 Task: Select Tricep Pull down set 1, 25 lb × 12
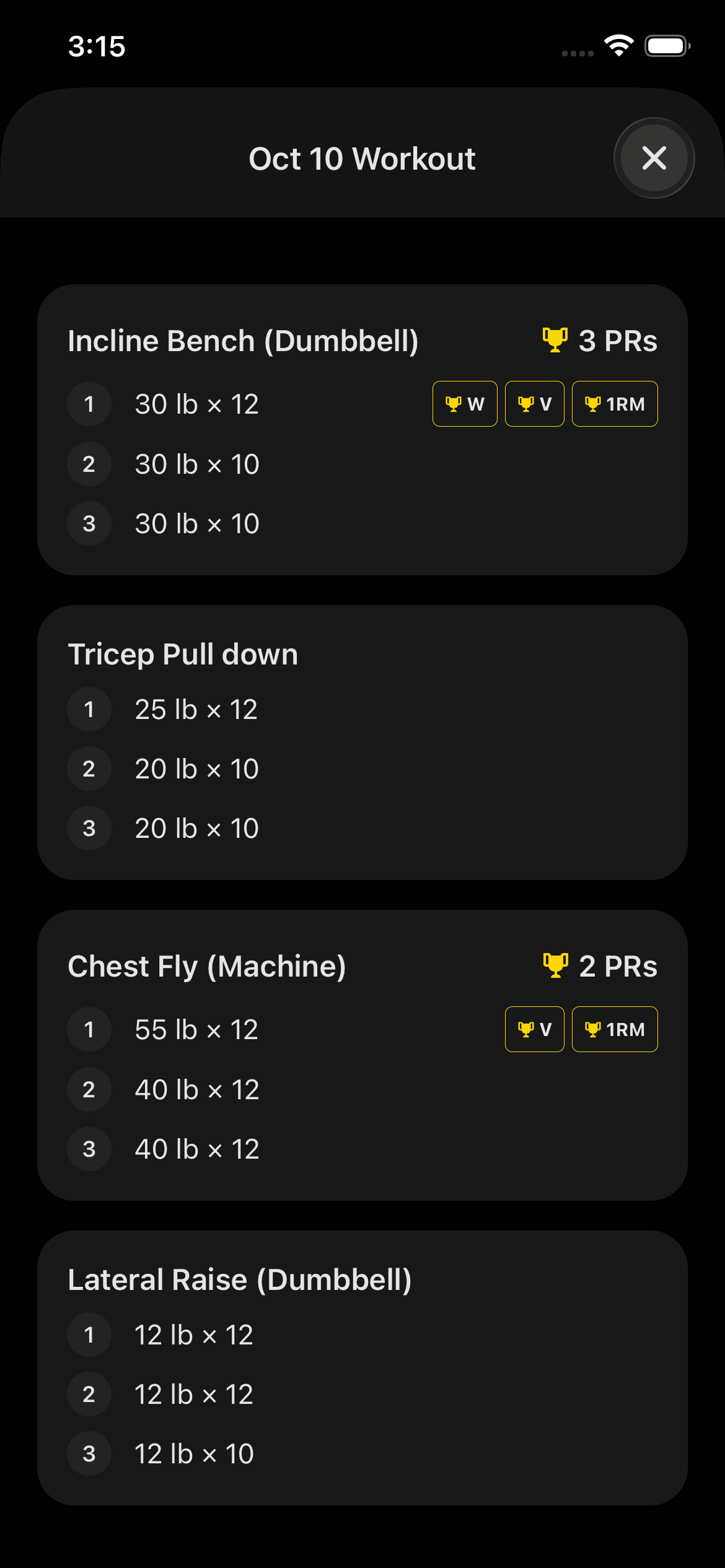click(x=196, y=710)
